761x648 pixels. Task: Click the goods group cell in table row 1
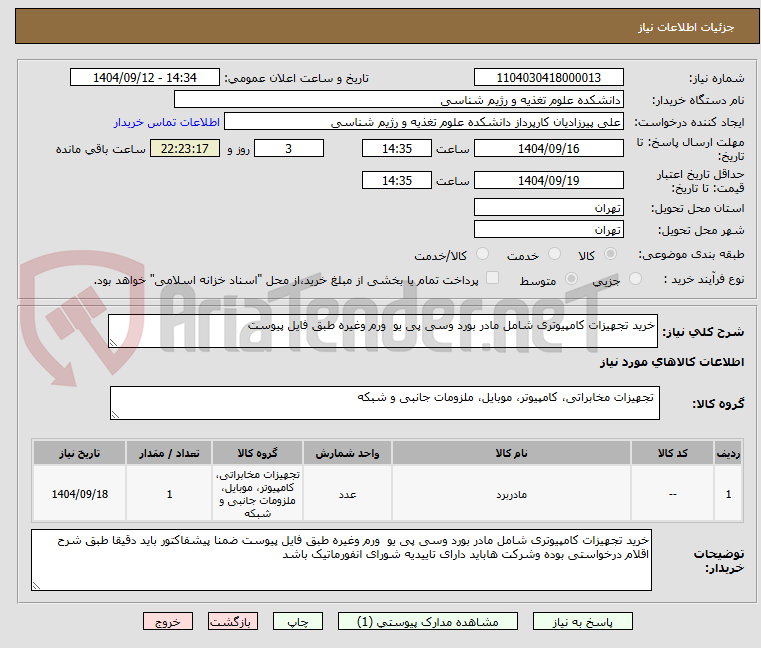257,494
